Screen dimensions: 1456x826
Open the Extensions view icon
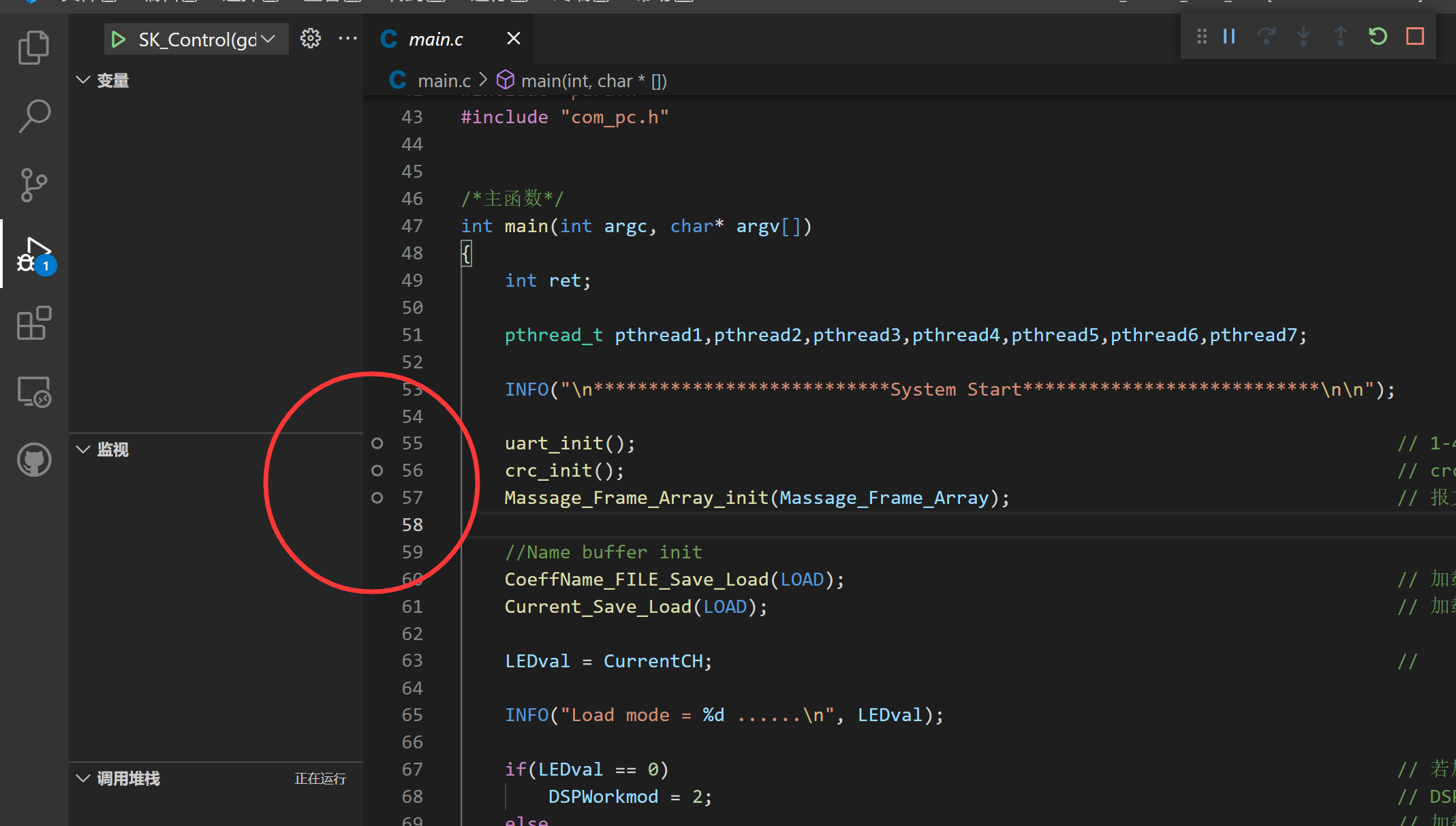(x=33, y=323)
